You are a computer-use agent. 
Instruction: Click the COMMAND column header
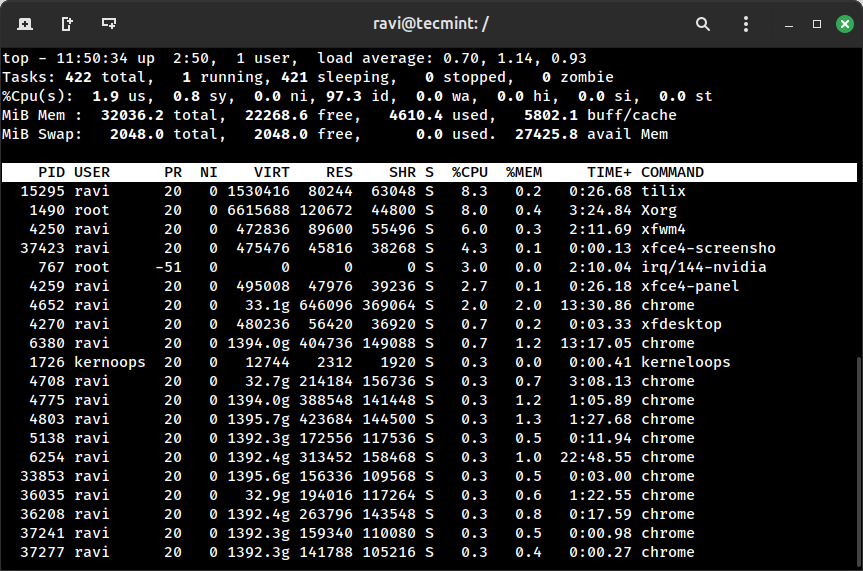(672, 172)
